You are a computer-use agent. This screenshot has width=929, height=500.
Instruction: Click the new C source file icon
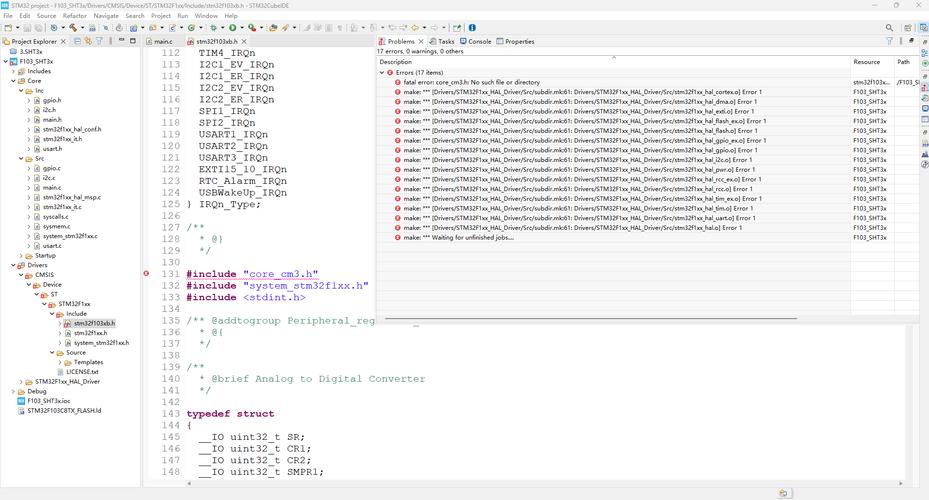172,28
